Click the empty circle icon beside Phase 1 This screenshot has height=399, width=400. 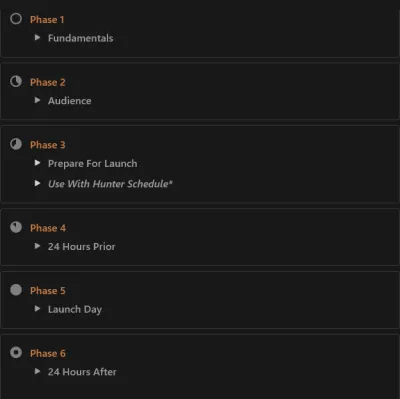(x=16, y=19)
